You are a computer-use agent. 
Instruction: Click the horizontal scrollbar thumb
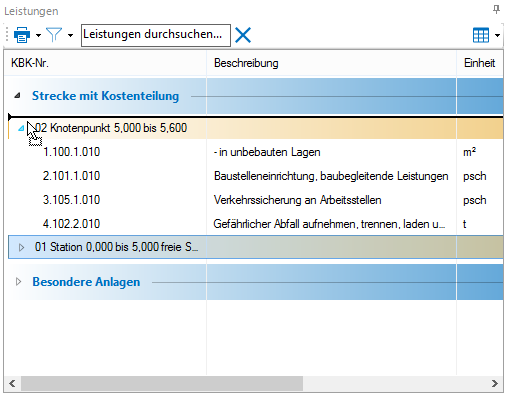click(x=162, y=384)
